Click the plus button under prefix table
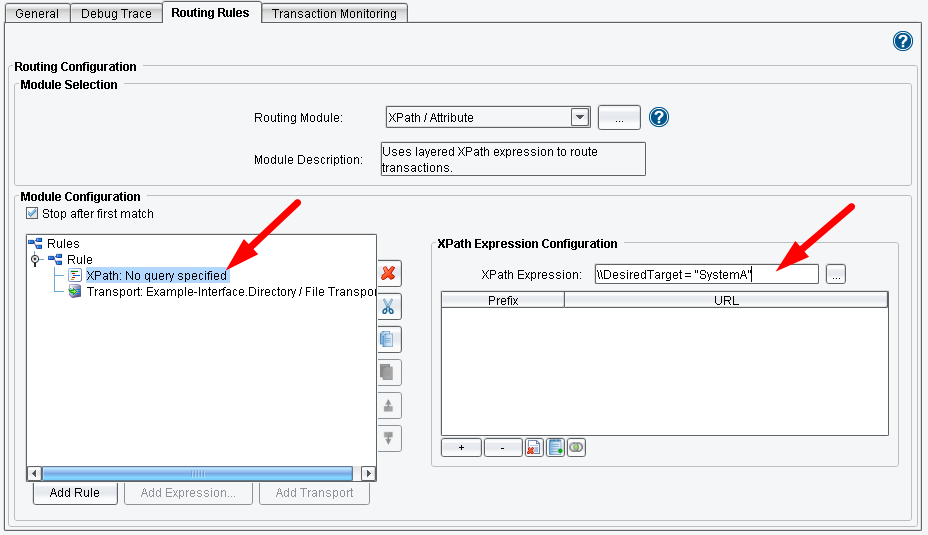This screenshot has height=535, width=928. coord(461,448)
